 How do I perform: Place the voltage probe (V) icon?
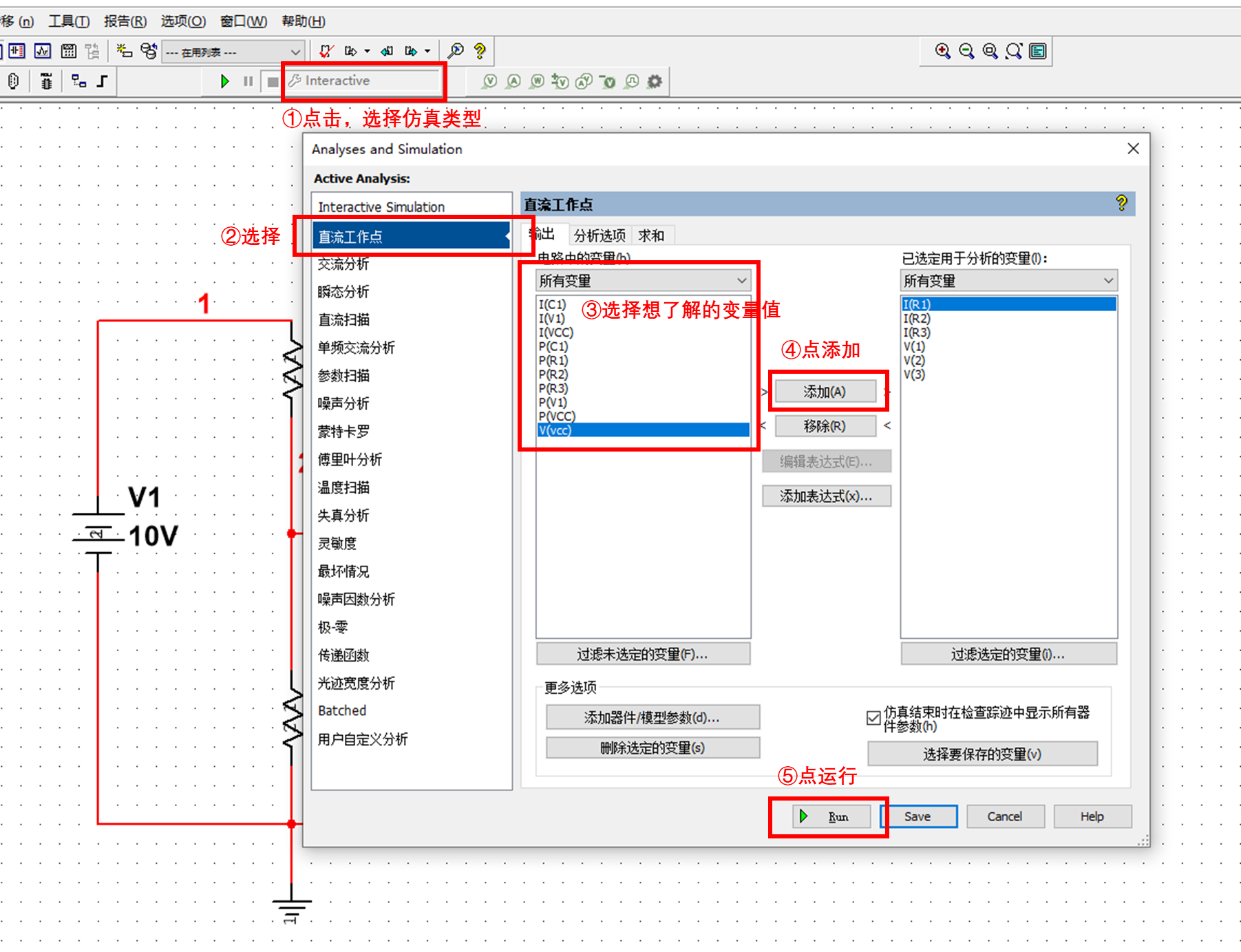tap(489, 81)
